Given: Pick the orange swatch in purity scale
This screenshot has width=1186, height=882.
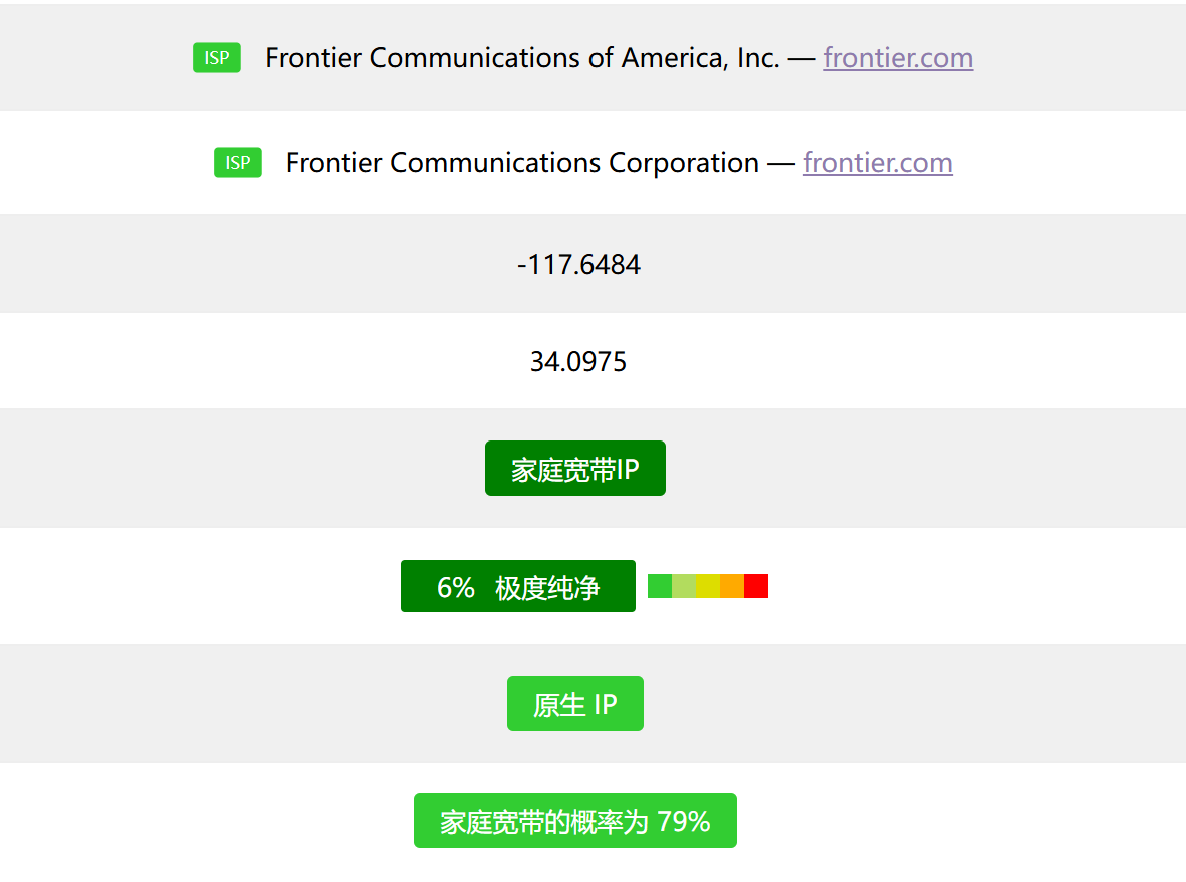Looking at the screenshot, I should tap(732, 586).
